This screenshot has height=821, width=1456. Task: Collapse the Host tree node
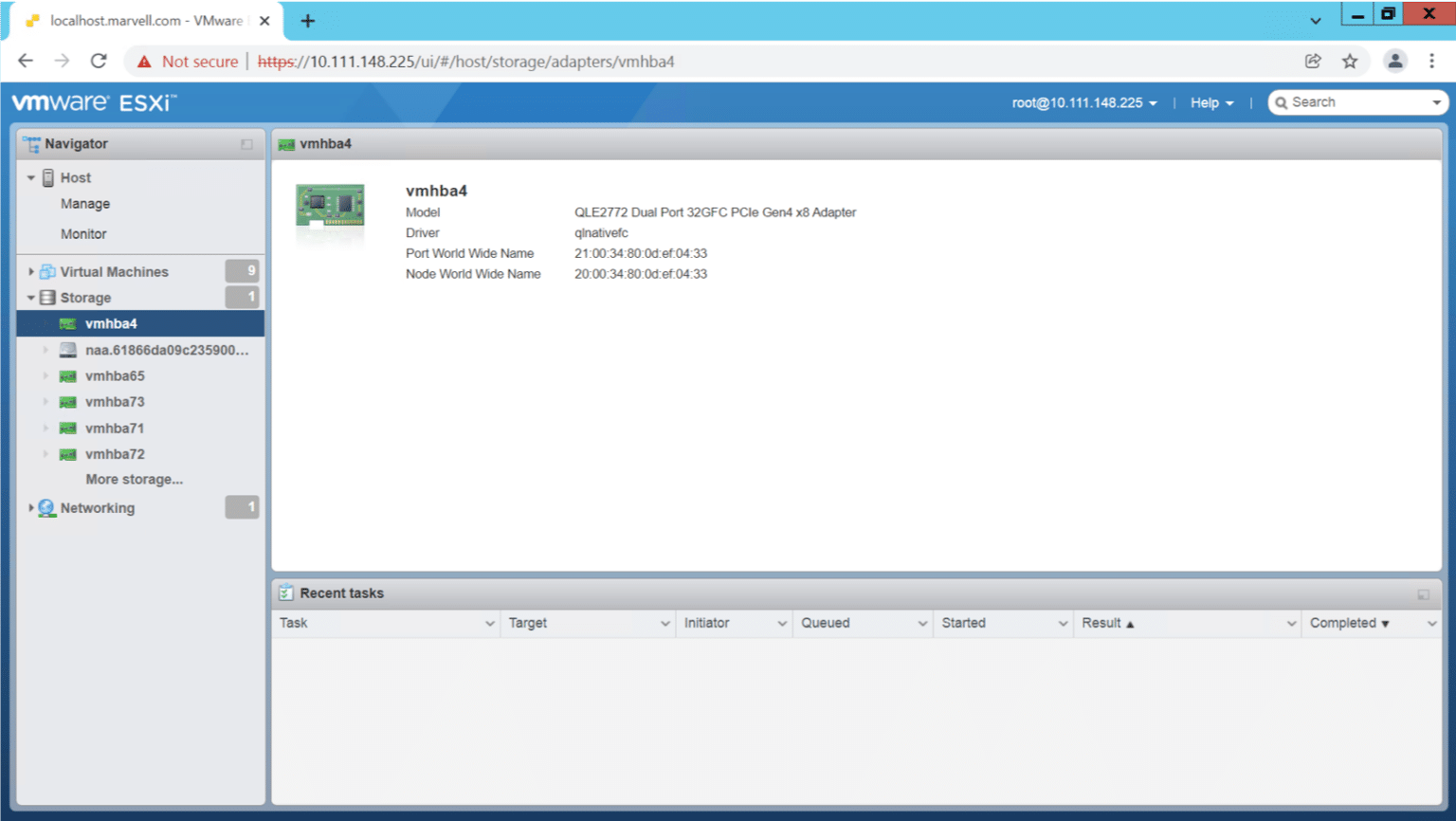(x=31, y=177)
